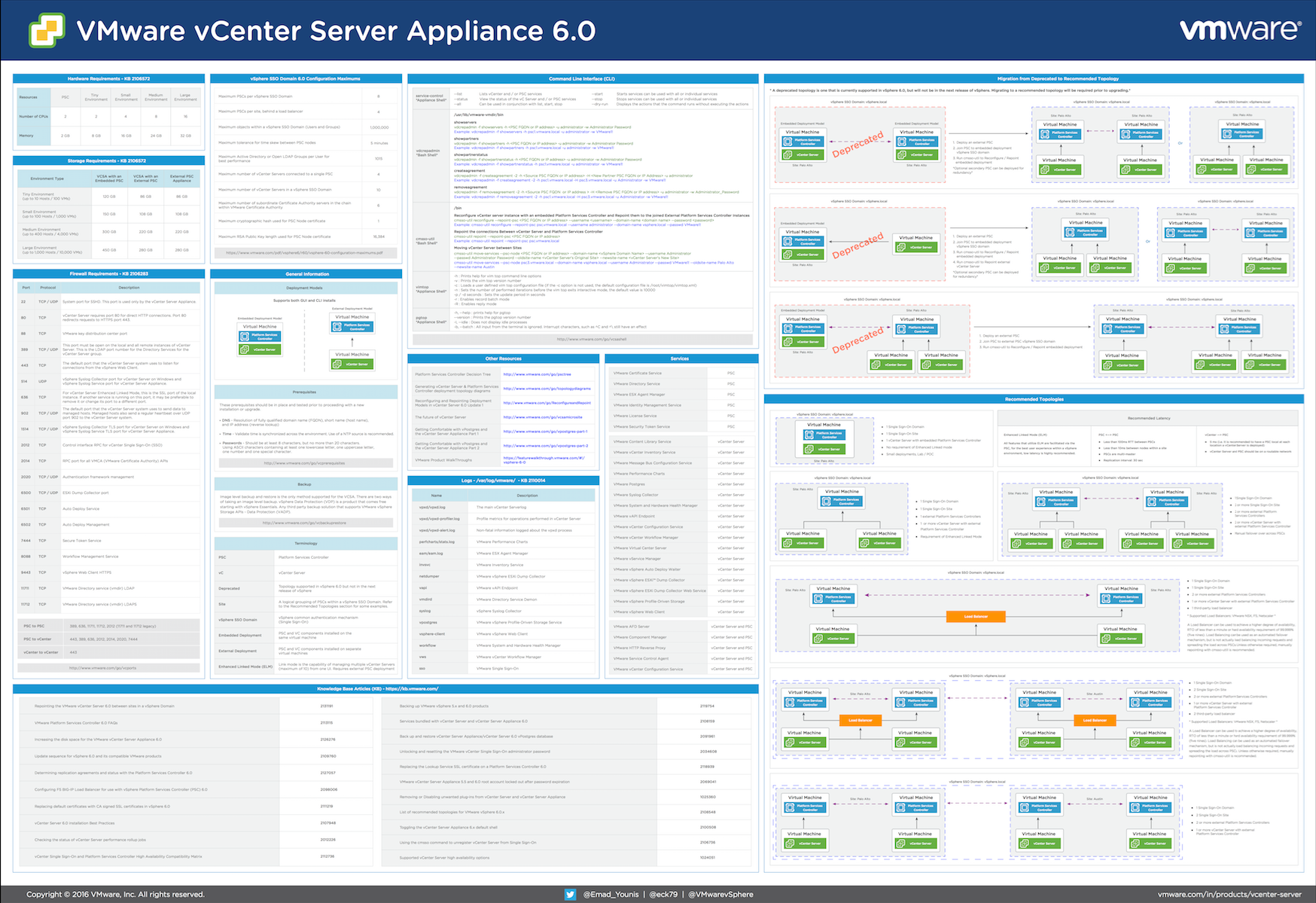
Task: Click the Storage Requirements - KB 2106572 header
Action: click(109, 160)
